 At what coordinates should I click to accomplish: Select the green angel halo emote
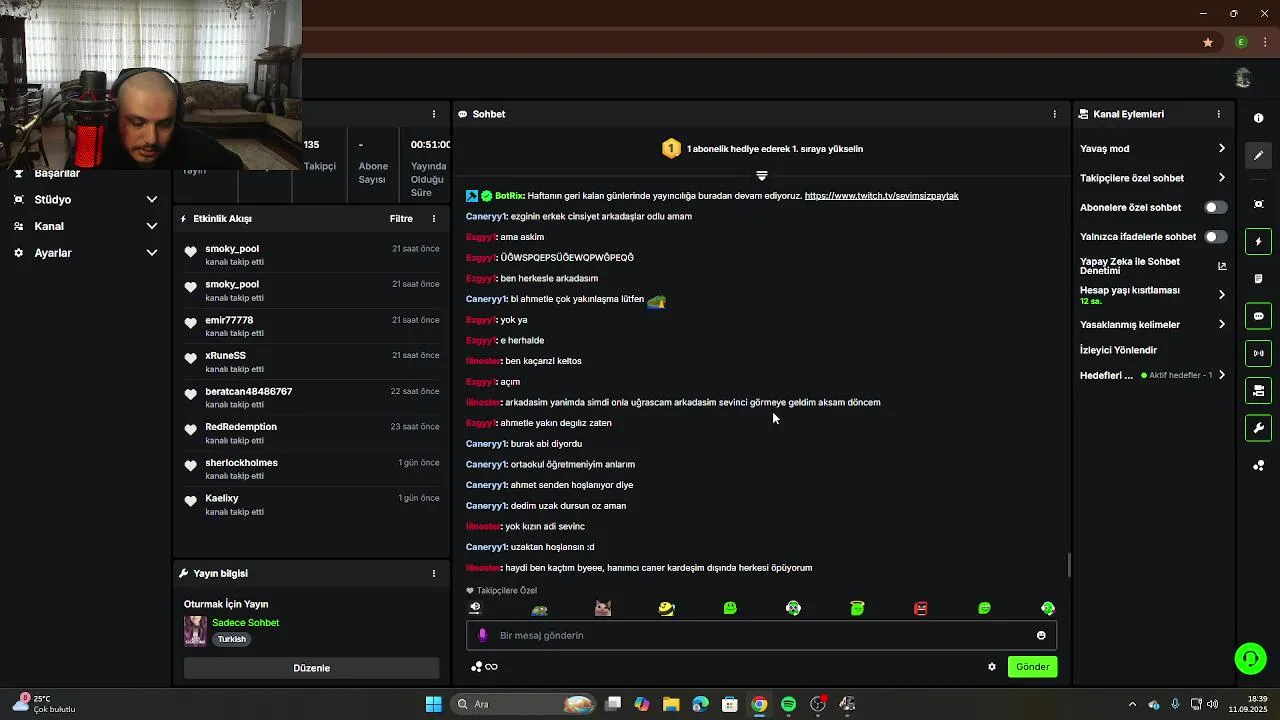point(857,608)
